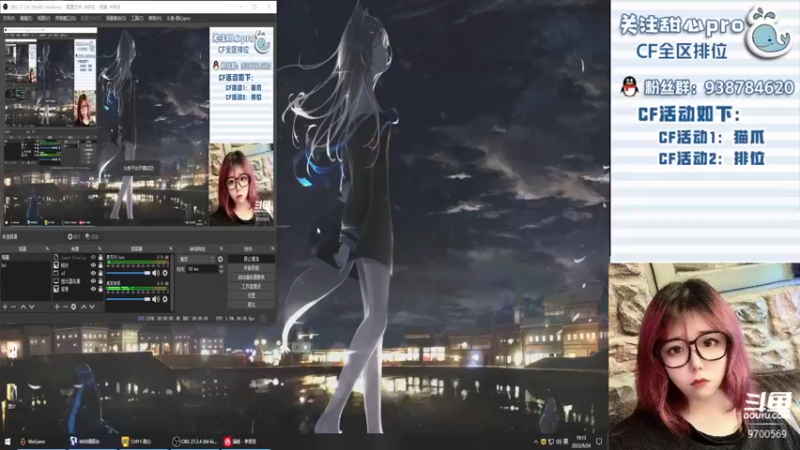This screenshot has height=450, width=800.
Task: Toggle eye icon of the bottom source row
Action: pos(93,289)
